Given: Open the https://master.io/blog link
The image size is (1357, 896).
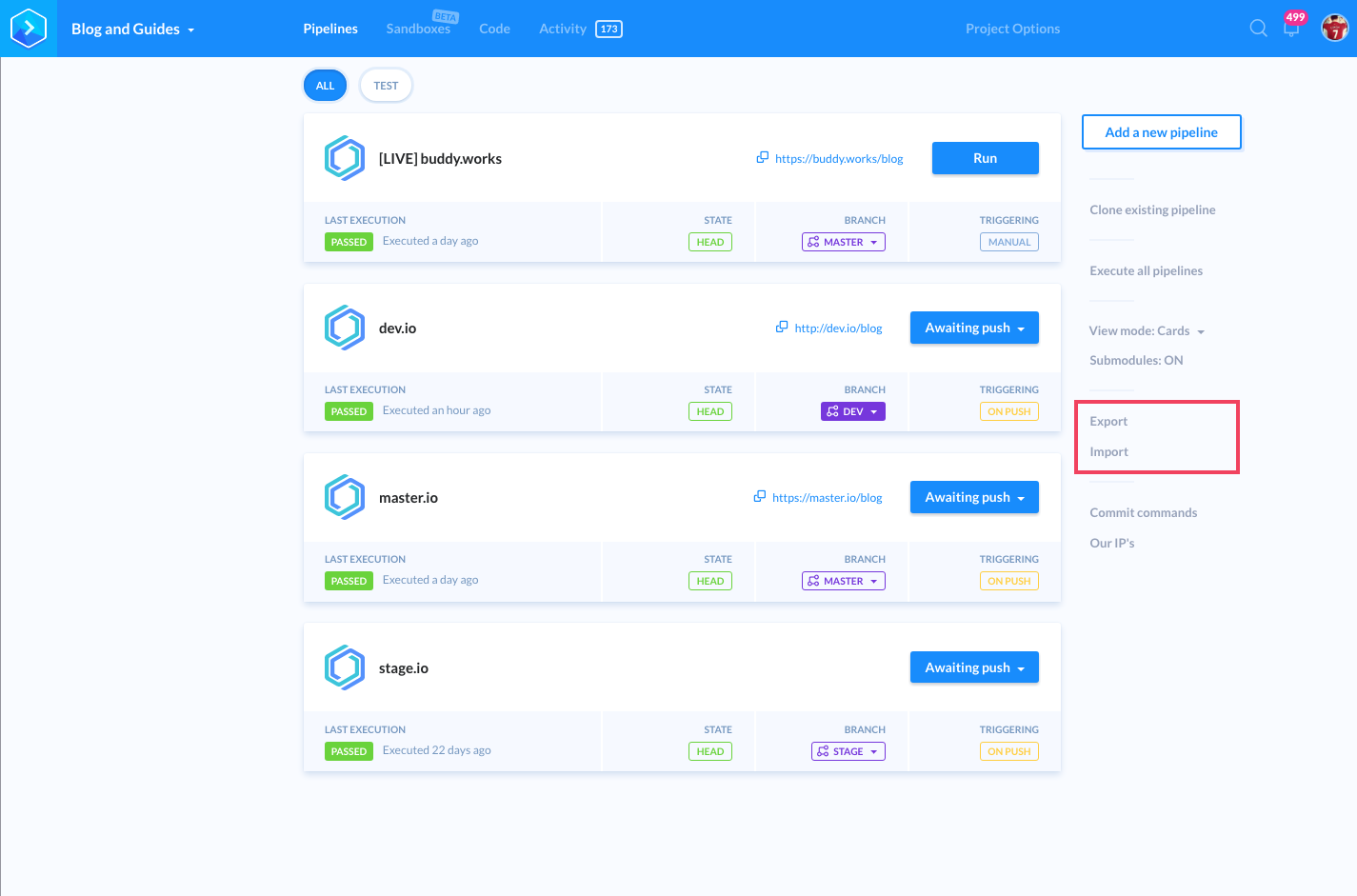Looking at the screenshot, I should pyautogui.click(x=827, y=497).
